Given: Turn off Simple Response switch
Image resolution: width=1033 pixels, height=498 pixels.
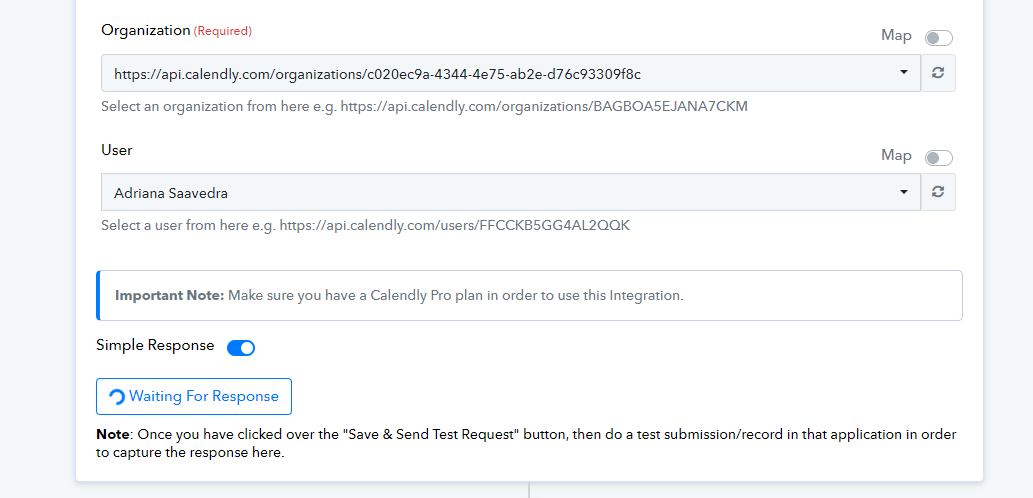Looking at the screenshot, I should 241,348.
